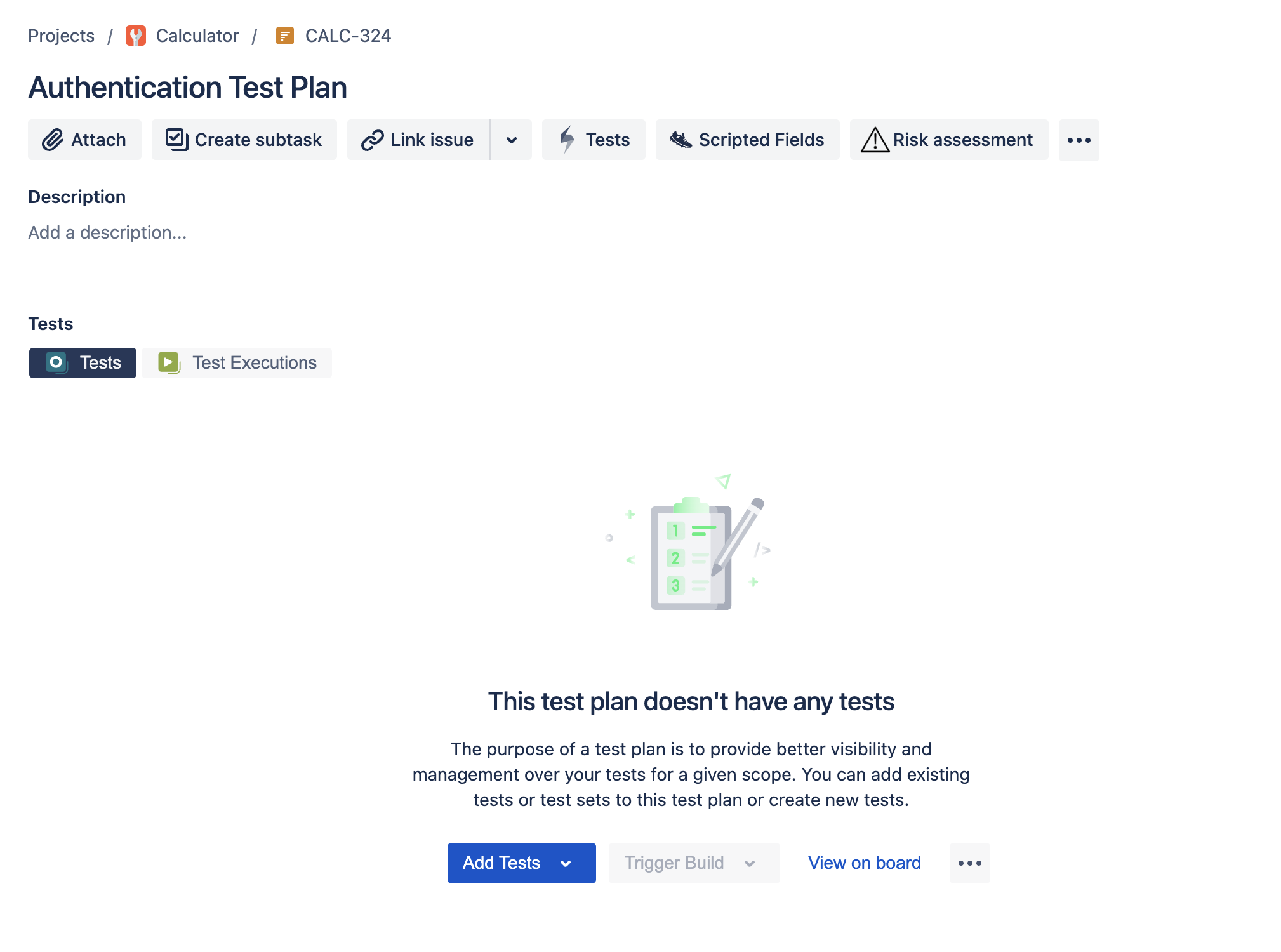Follow the View on board link
The width and height of the screenshot is (1281, 952).
click(865, 863)
